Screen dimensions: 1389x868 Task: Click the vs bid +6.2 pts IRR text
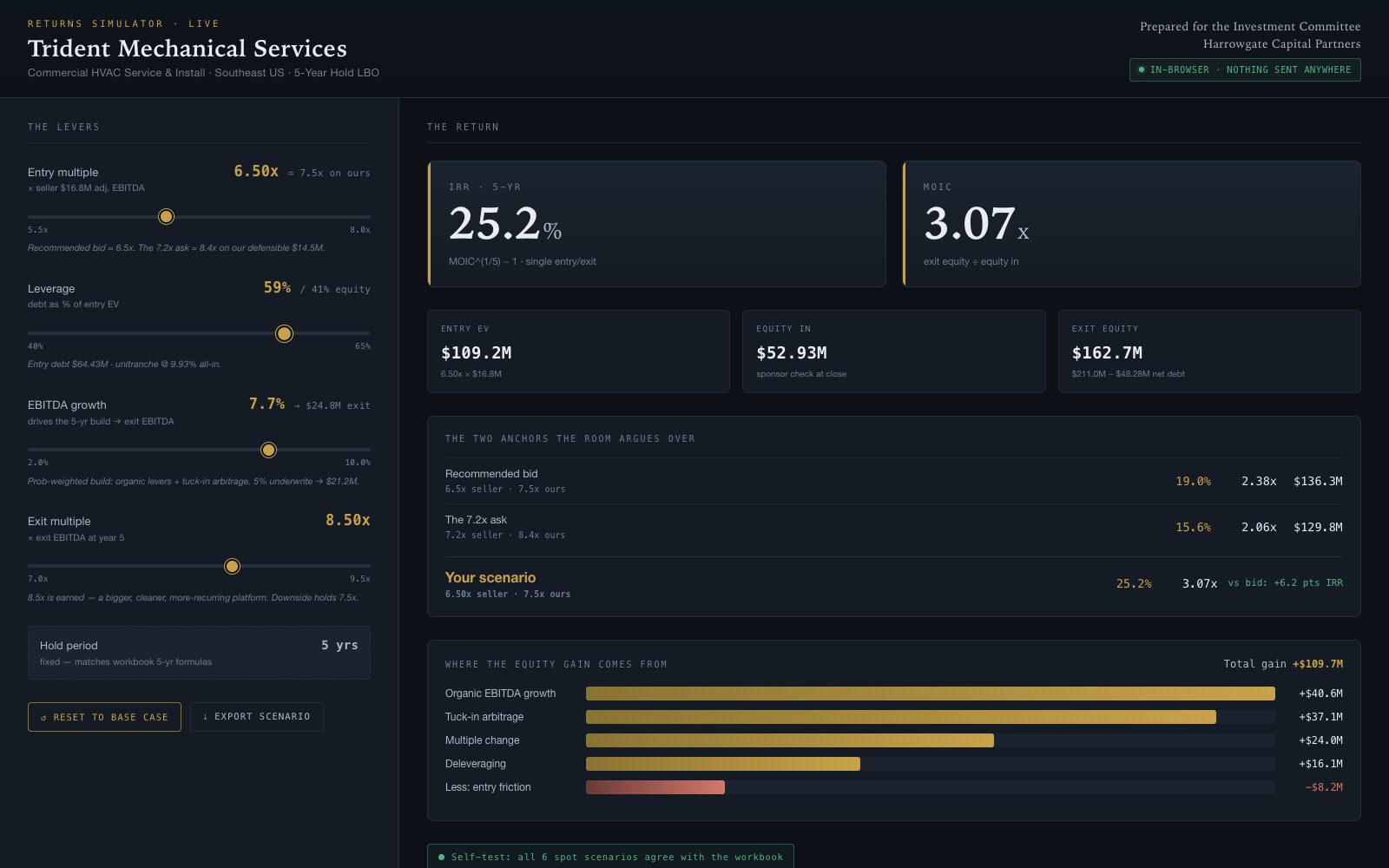pos(1285,583)
